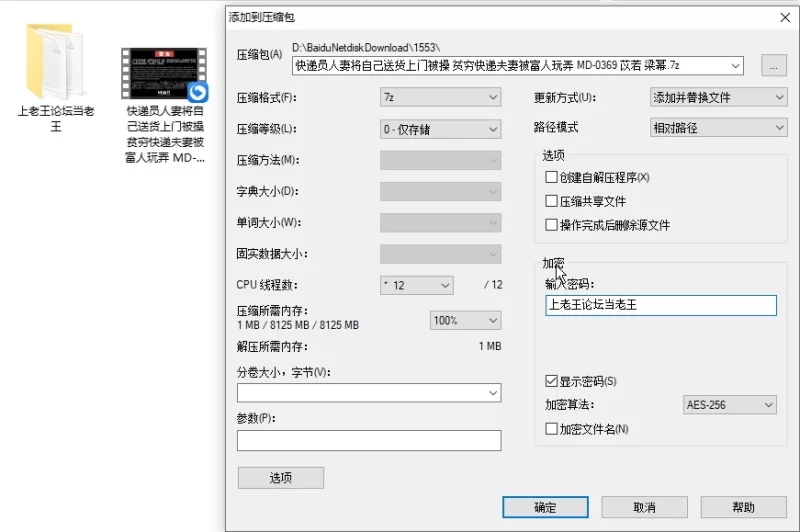Screen dimensions: 800x532
Task: Click the 解压所需内存 value '1 MB'
Action: [x=490, y=346]
